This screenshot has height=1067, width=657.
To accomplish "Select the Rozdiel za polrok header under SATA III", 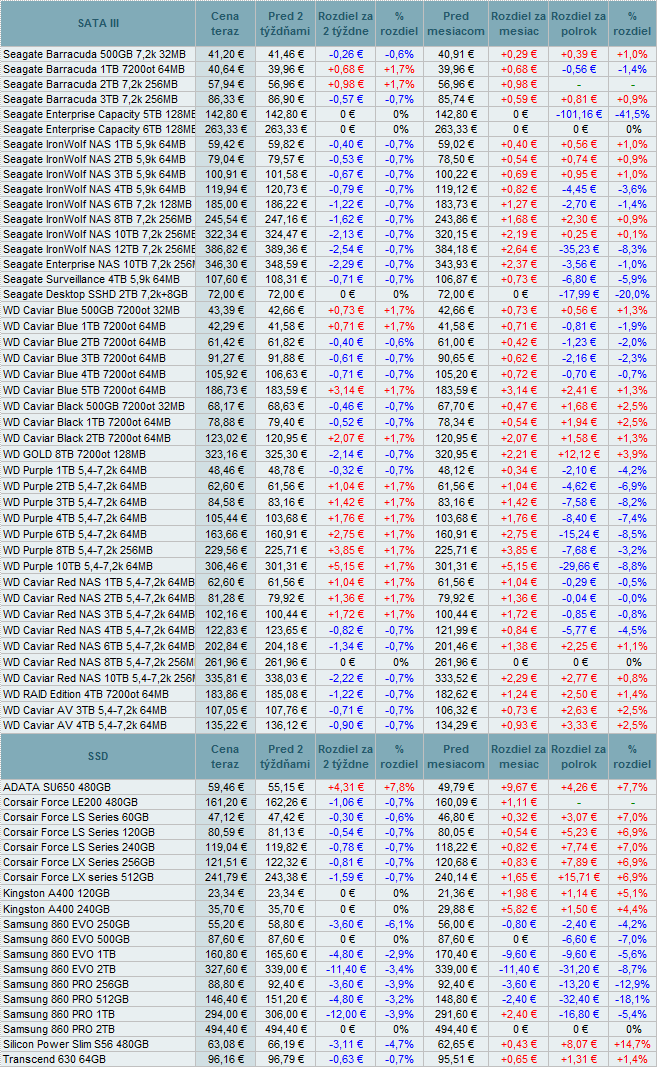I will (x=578, y=23).
